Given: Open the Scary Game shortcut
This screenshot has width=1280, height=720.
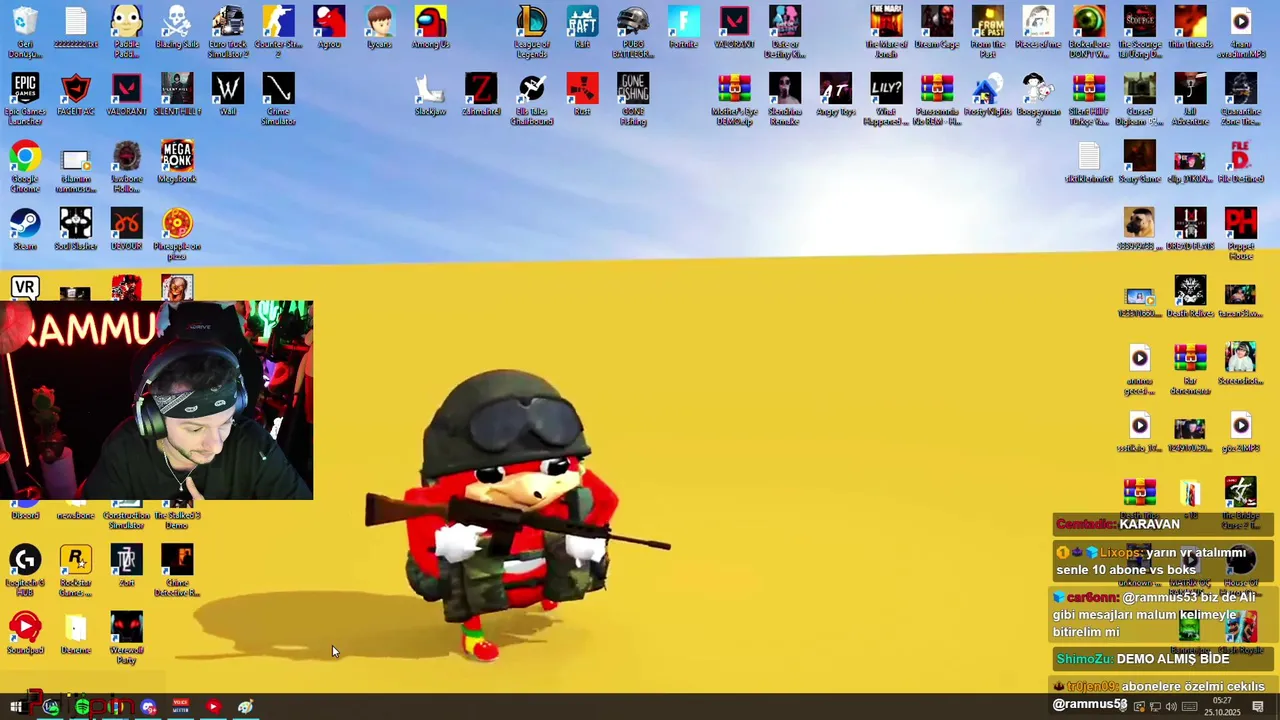Looking at the screenshot, I should 1139,162.
